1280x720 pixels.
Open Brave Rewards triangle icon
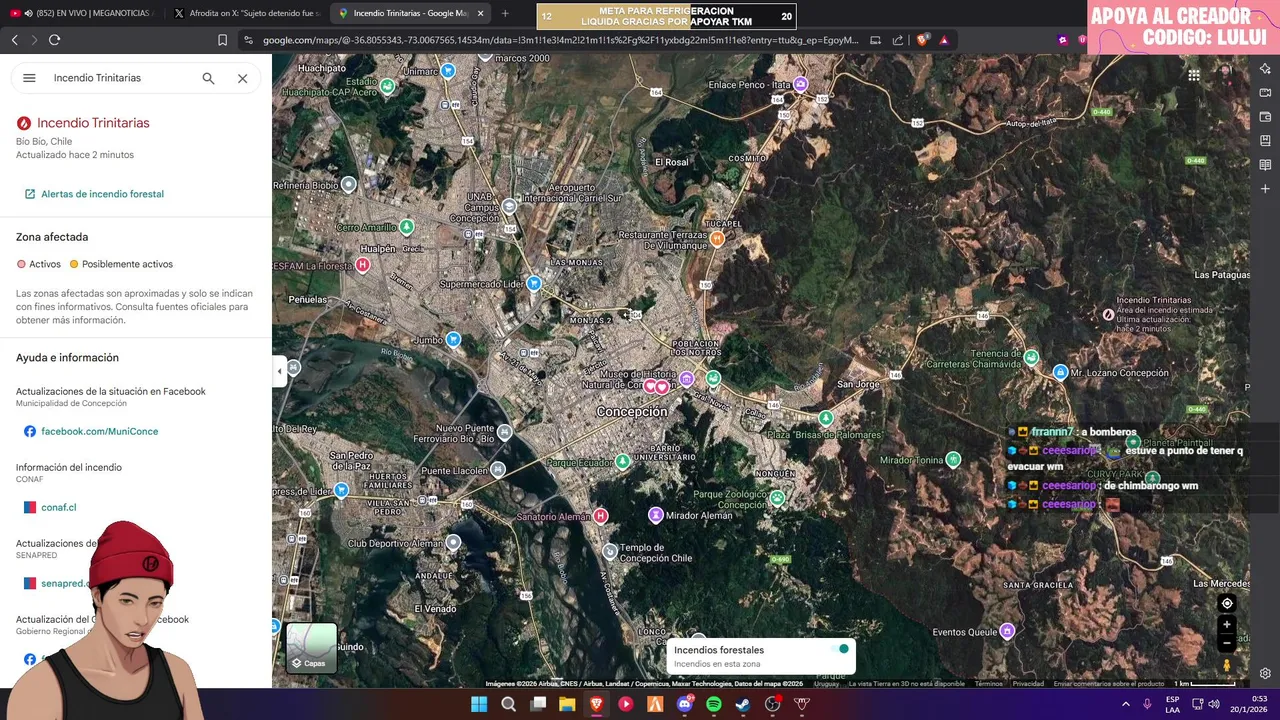944,40
